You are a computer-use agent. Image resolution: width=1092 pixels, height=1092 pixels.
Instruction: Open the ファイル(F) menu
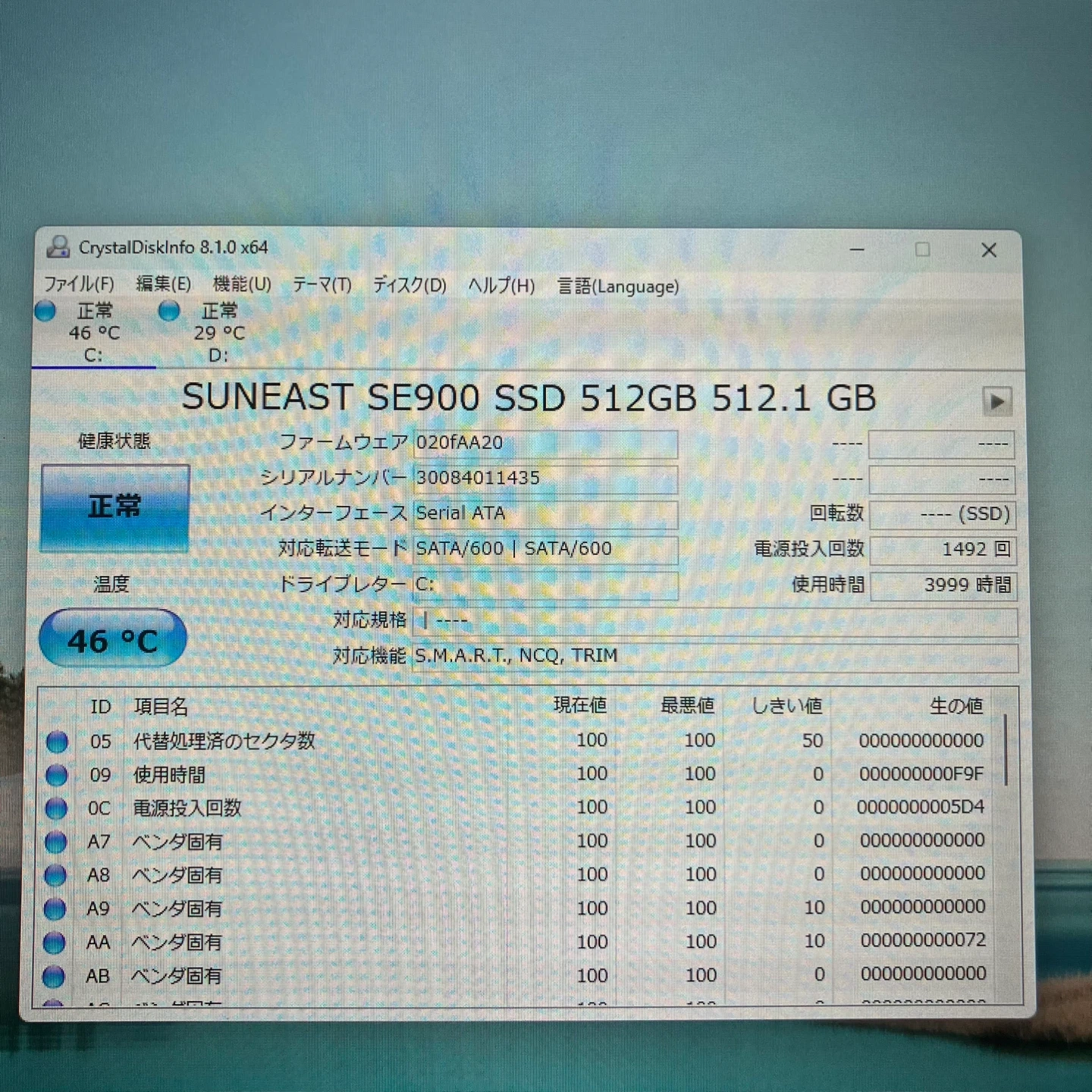(x=78, y=284)
